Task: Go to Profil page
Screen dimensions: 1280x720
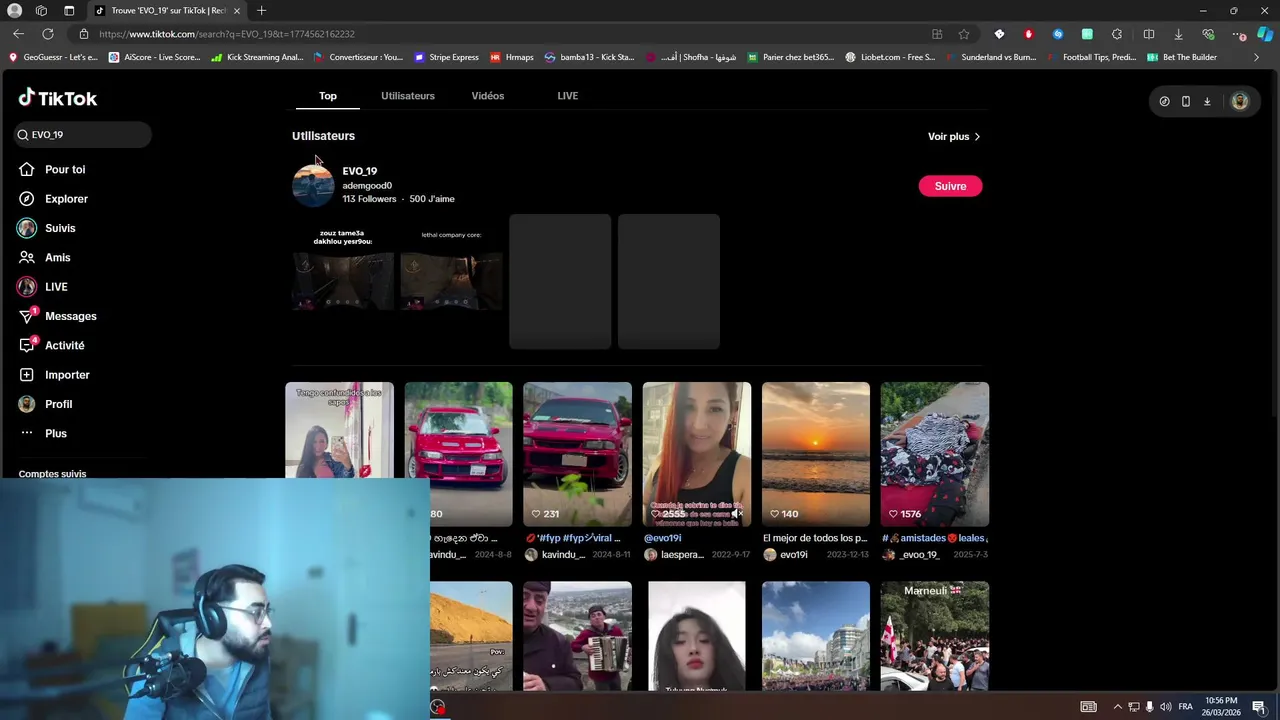Action: (46, 404)
